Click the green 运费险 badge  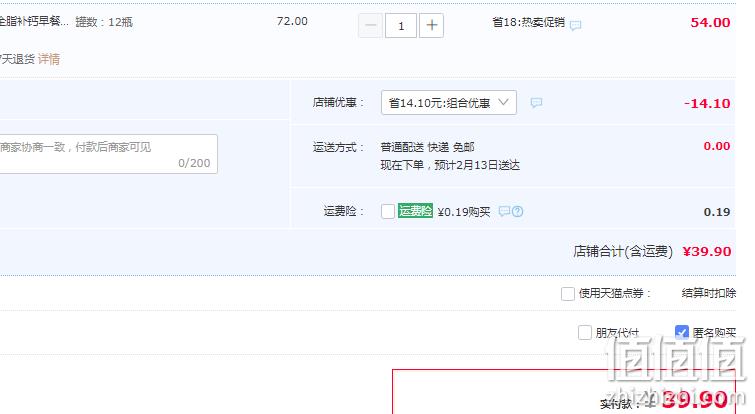(415, 211)
